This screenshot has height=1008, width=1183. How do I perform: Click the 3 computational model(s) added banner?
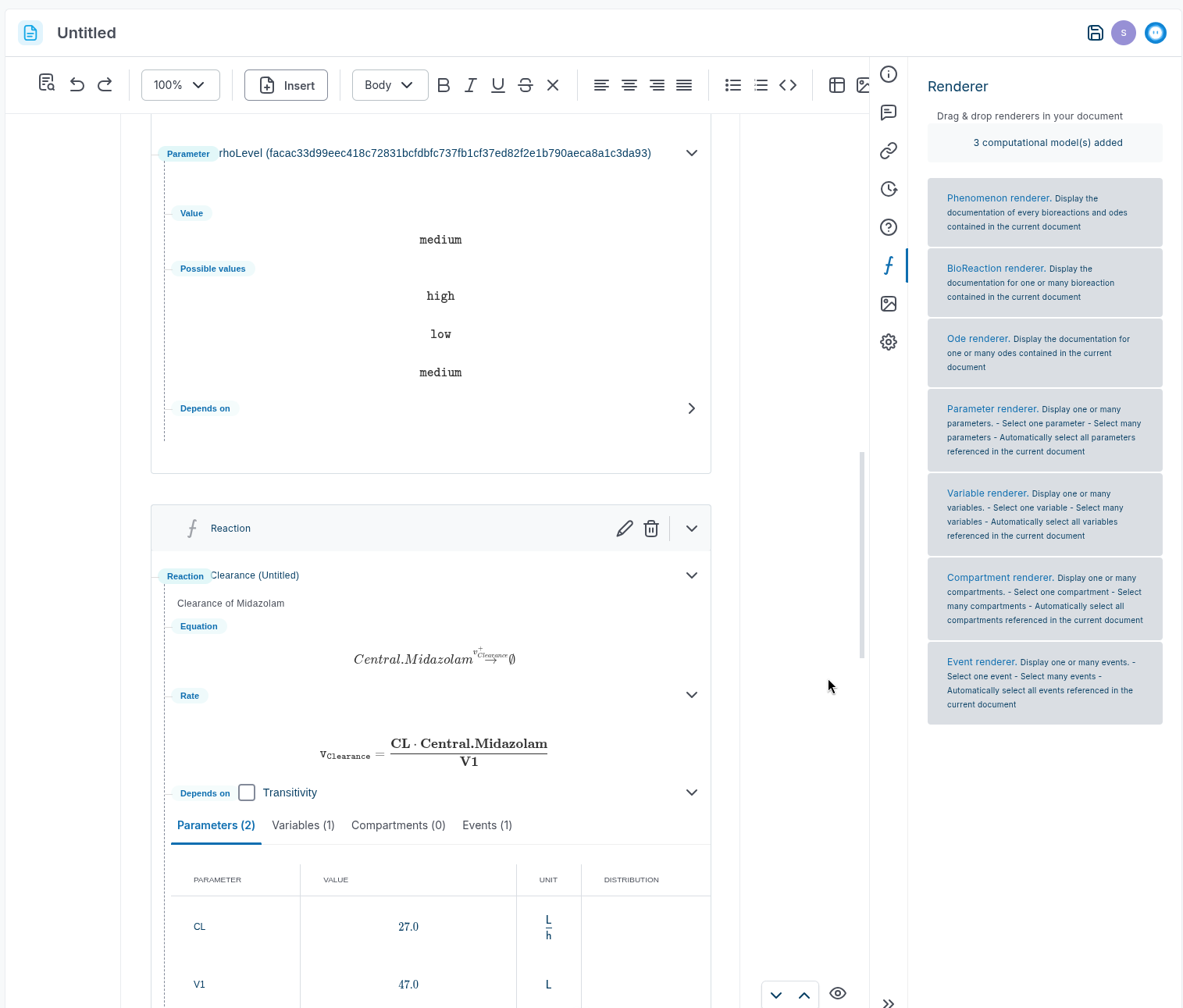[x=1045, y=143]
